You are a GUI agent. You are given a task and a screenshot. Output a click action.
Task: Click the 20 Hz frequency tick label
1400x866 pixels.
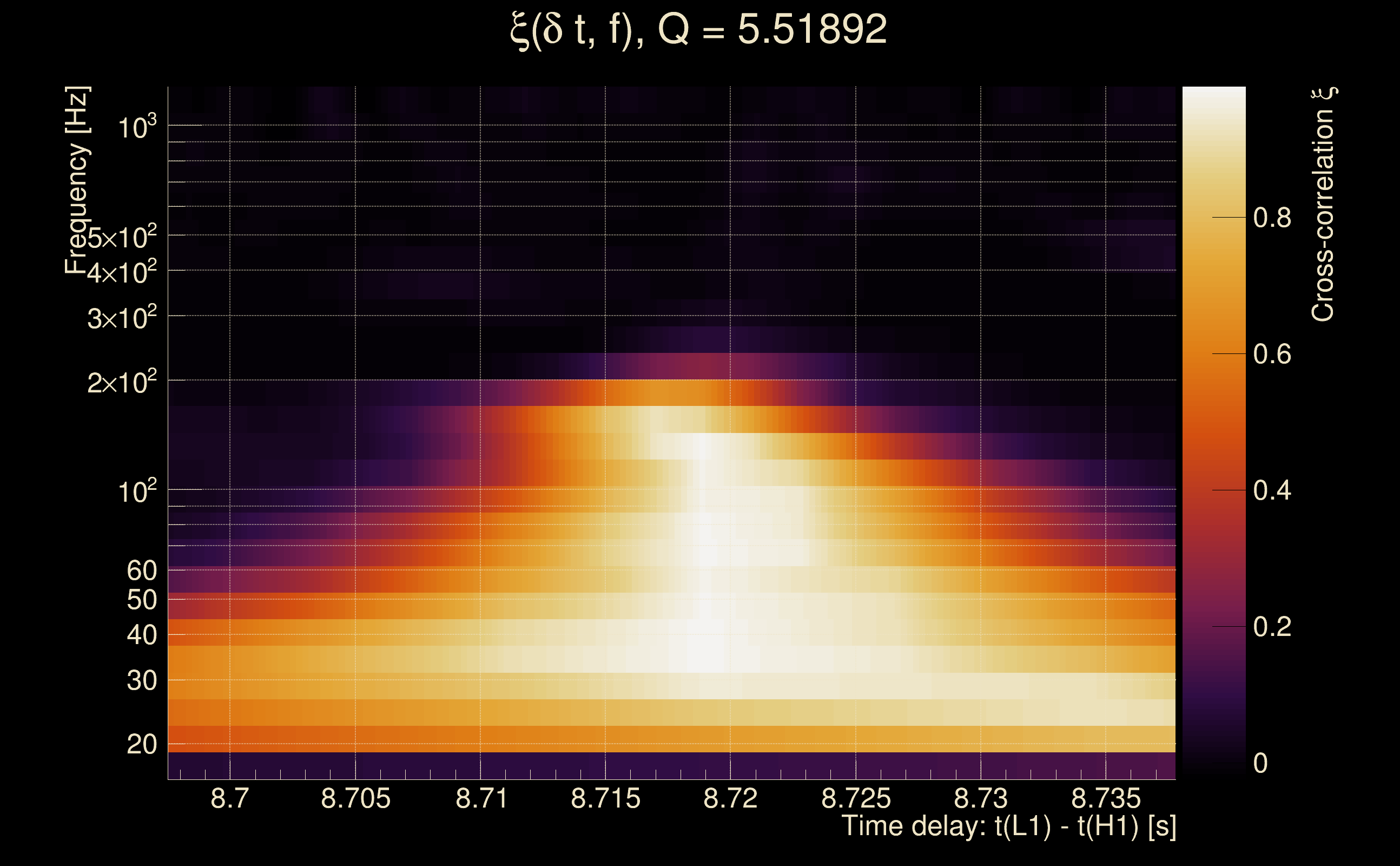point(141,745)
